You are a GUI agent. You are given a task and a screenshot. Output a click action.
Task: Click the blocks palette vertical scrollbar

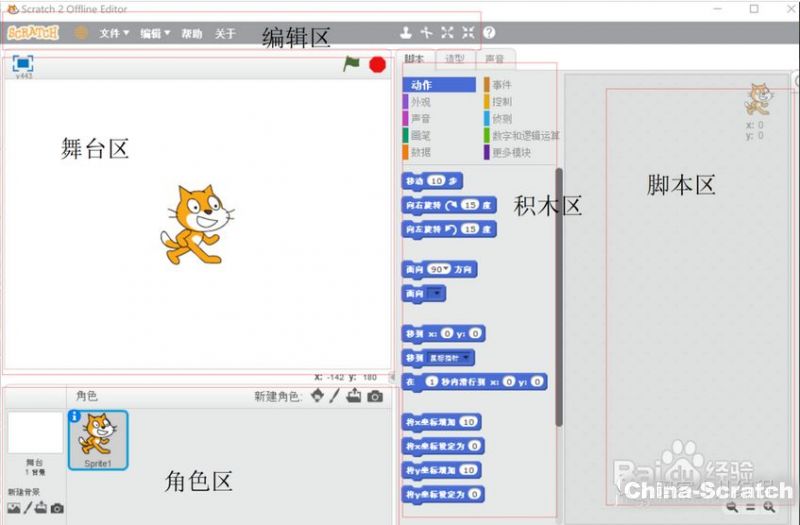tap(558, 300)
